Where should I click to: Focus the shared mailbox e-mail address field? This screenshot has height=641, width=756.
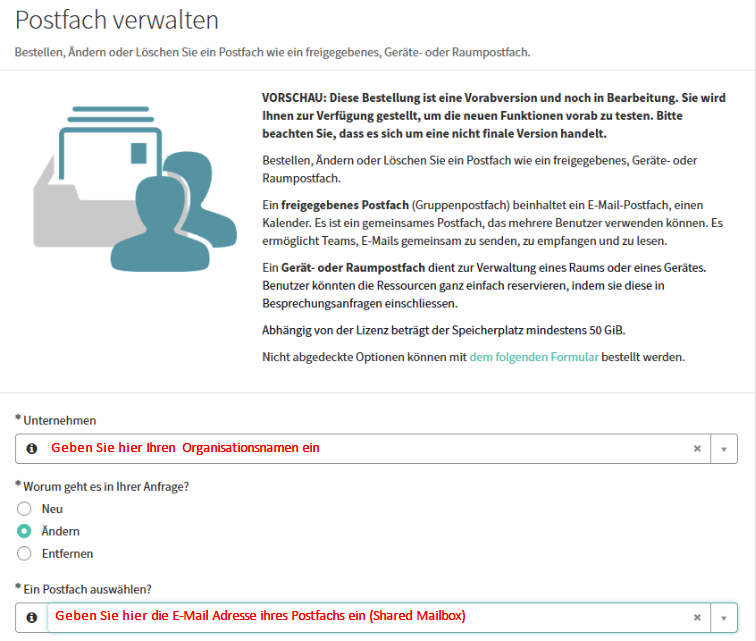360,617
